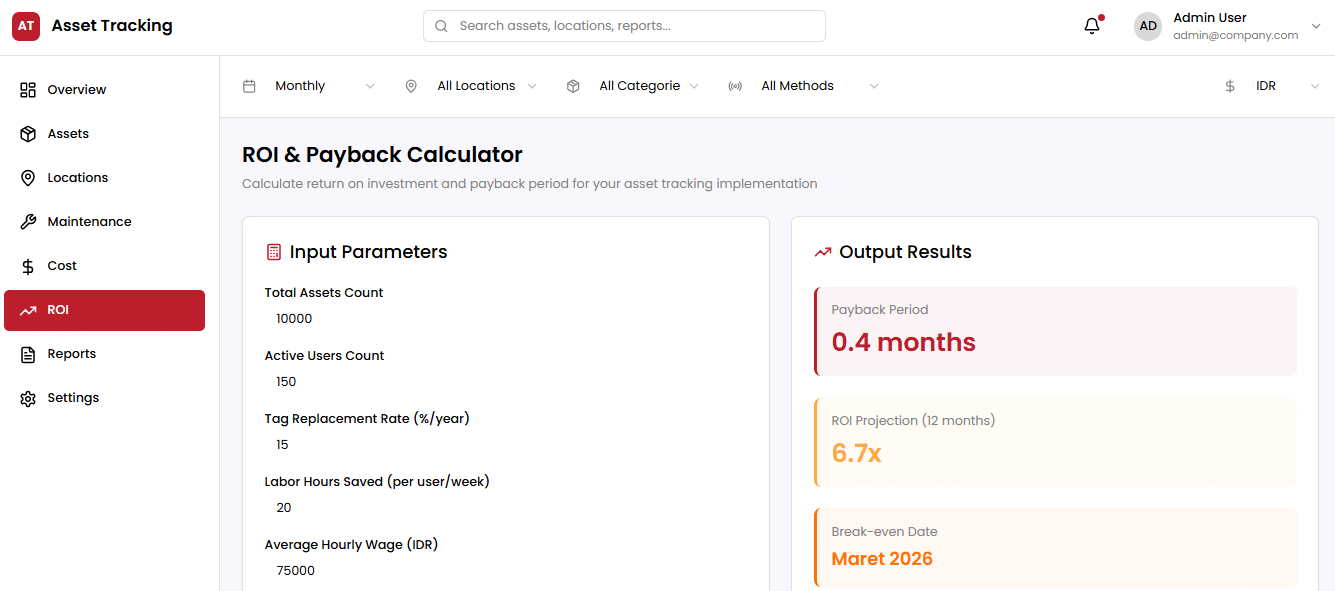Edit the Average Hourly Wage field

coord(505,571)
